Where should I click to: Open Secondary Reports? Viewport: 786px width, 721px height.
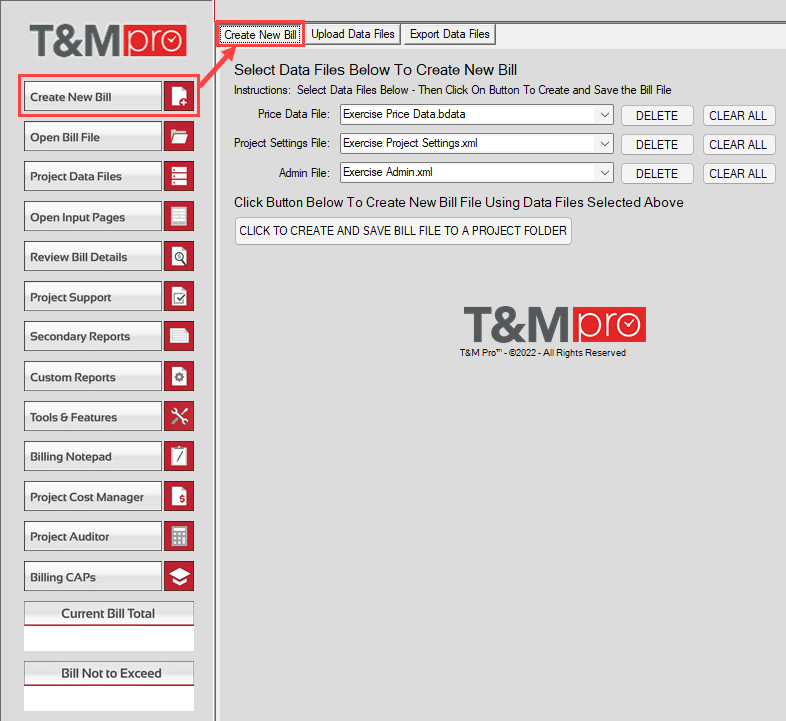(93, 336)
